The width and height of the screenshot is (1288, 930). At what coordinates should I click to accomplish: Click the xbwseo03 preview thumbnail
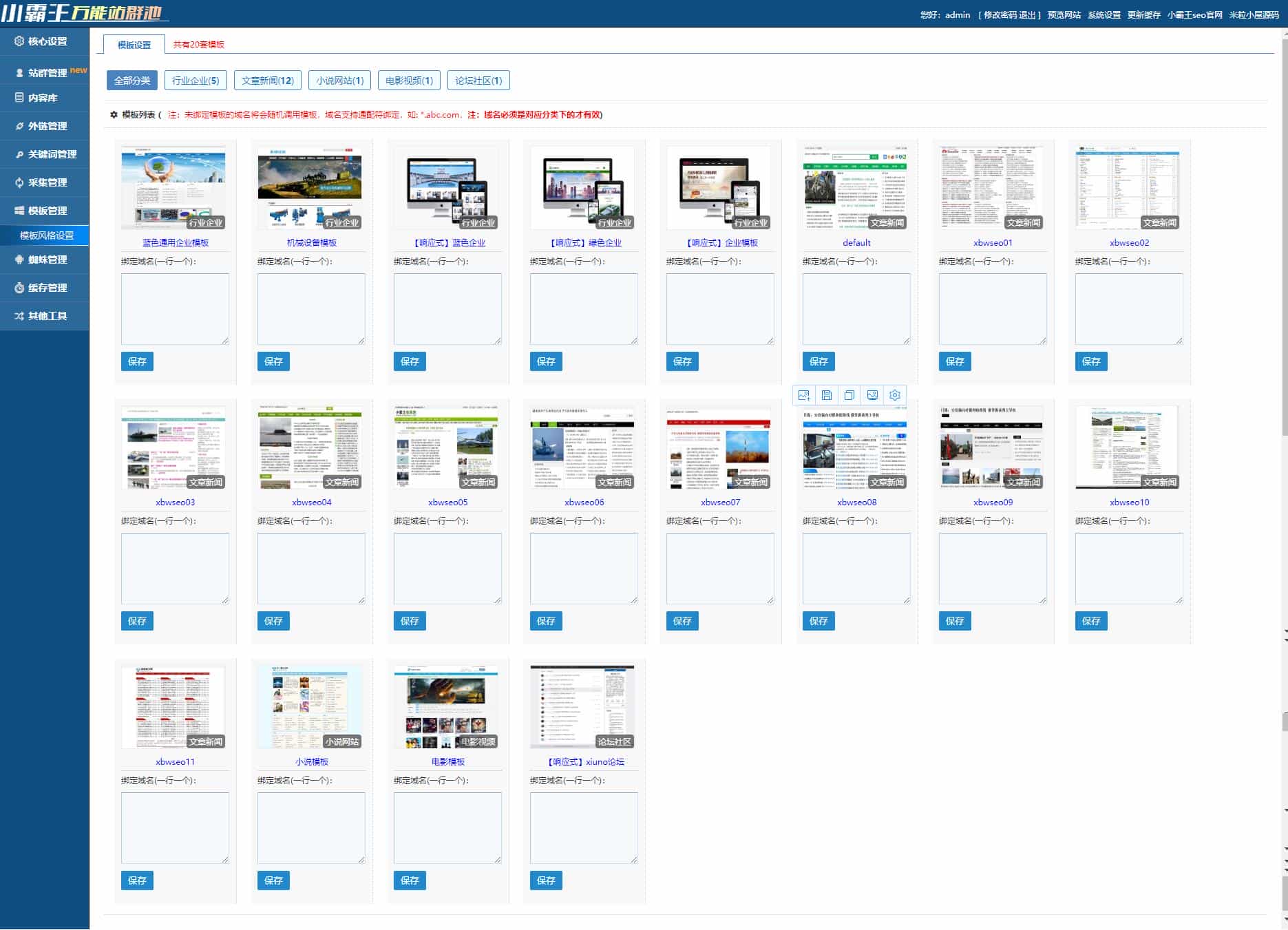(173, 447)
